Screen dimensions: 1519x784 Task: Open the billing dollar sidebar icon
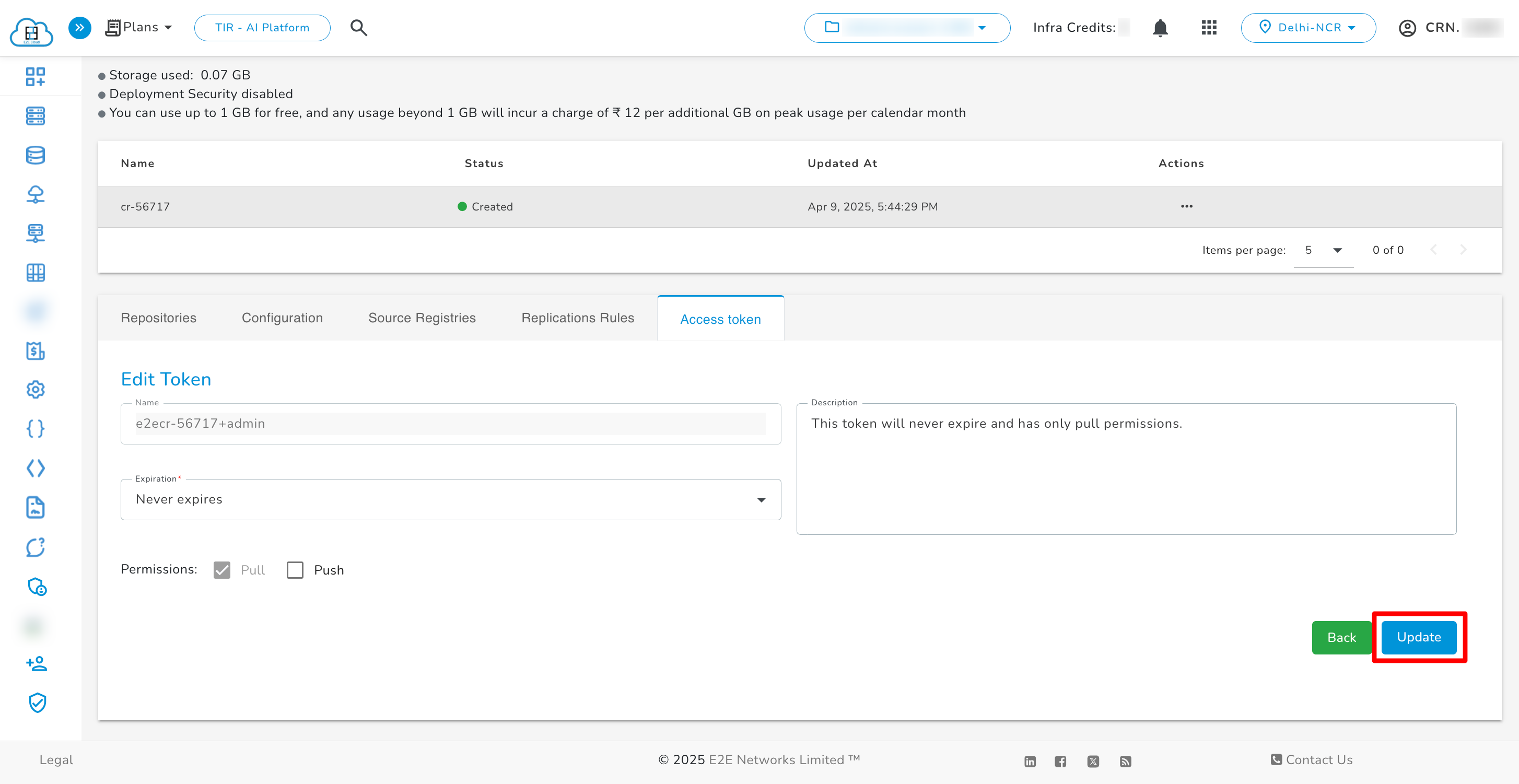36,351
